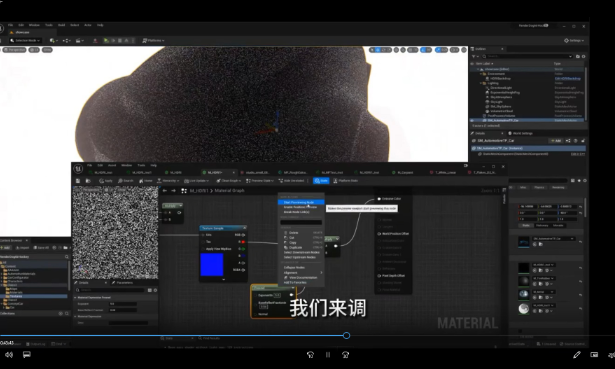615x369 pixels.
Task: Click the Perspective viewport mode button
Action: pos(15,50)
